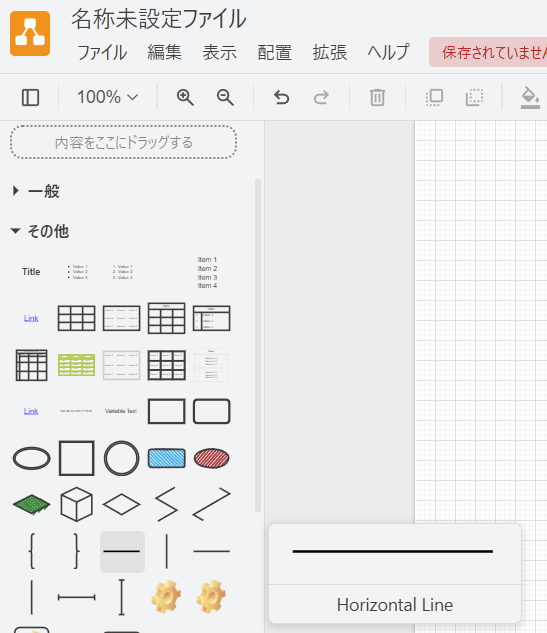Select the right curly bracket shape

76,551
